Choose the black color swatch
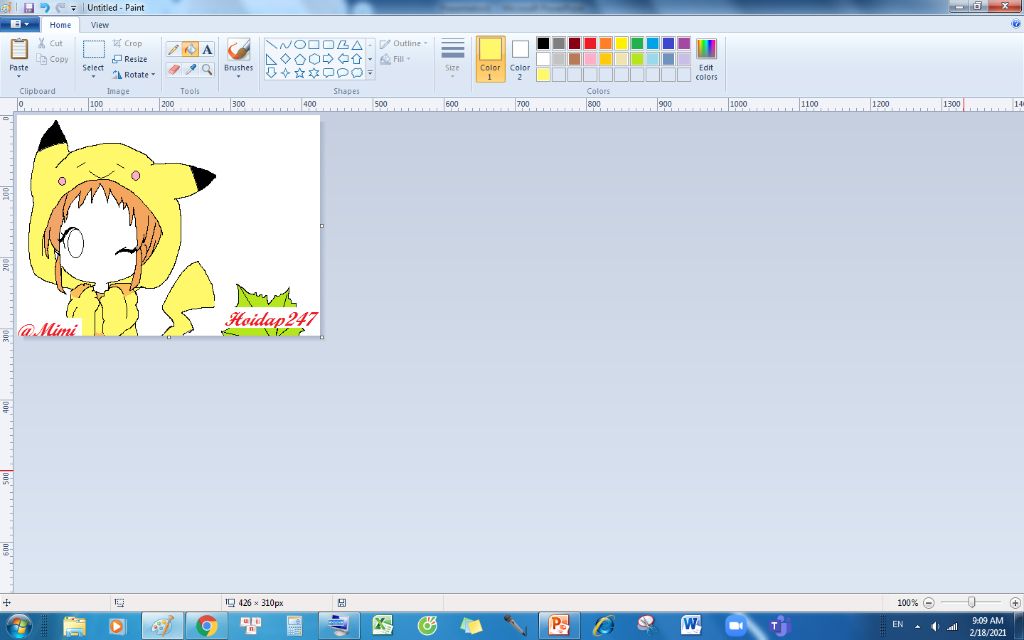Image resolution: width=1024 pixels, height=640 pixels. pyautogui.click(x=543, y=44)
